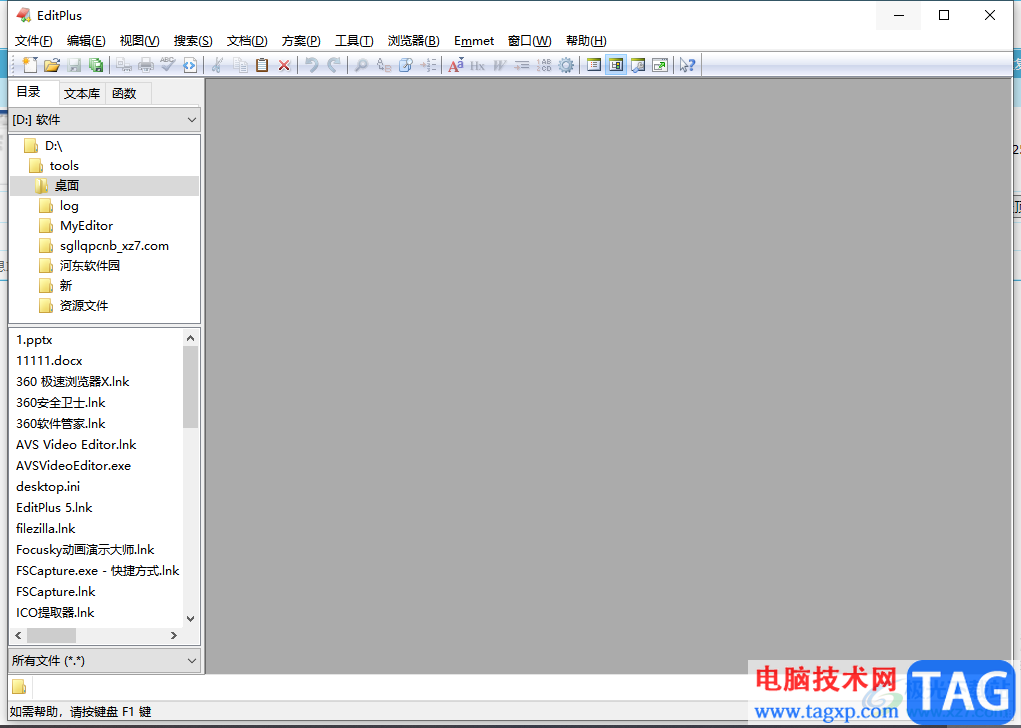Run the ABC spell check icon
The image size is (1021, 728).
[x=167, y=64]
